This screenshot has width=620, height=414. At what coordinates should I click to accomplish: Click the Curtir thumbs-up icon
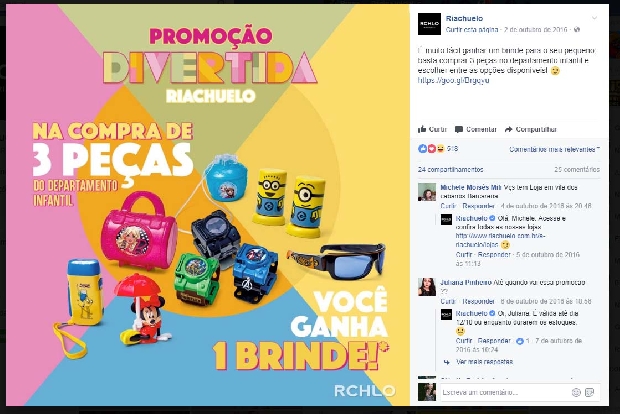tap(422, 129)
